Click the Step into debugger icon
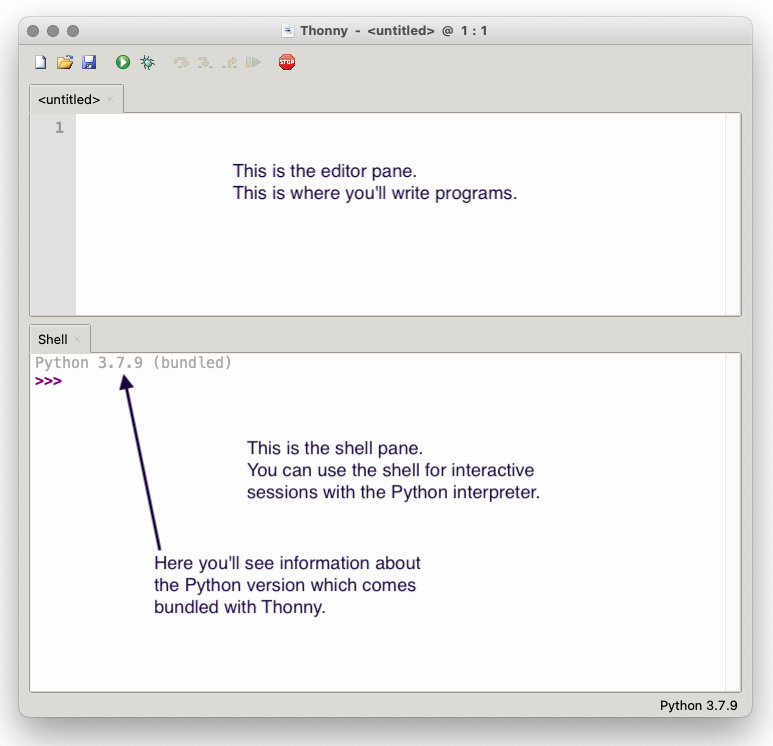Image resolution: width=773 pixels, height=746 pixels. 205,62
